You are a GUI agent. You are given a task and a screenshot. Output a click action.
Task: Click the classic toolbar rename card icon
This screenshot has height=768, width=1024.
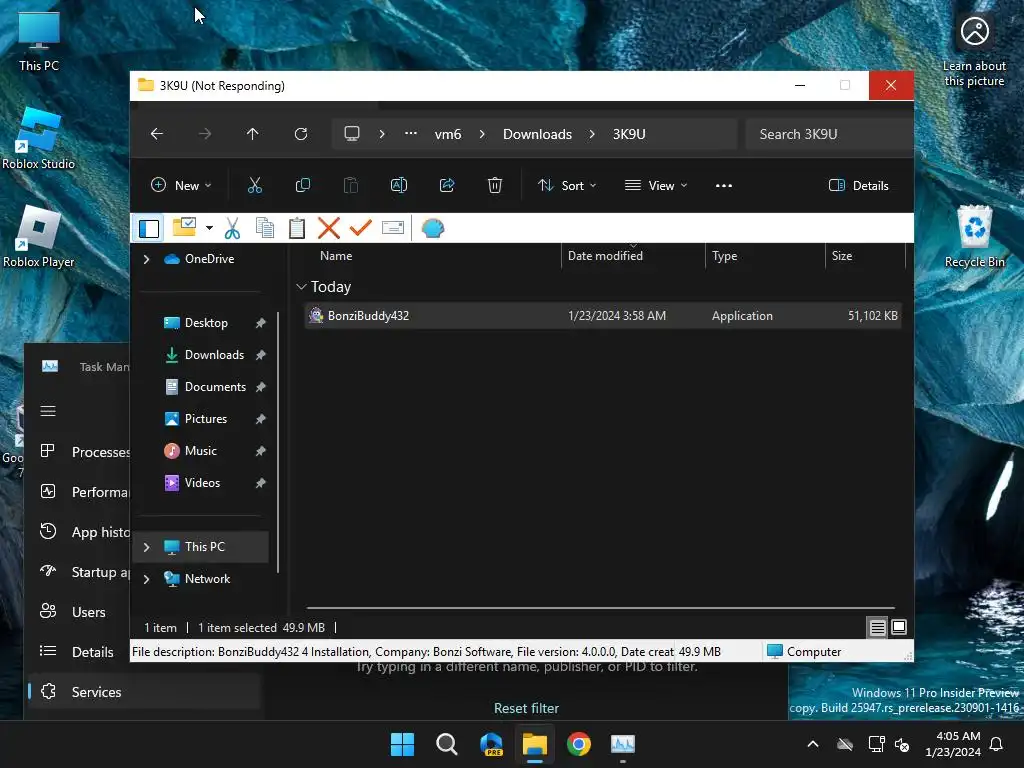(392, 228)
